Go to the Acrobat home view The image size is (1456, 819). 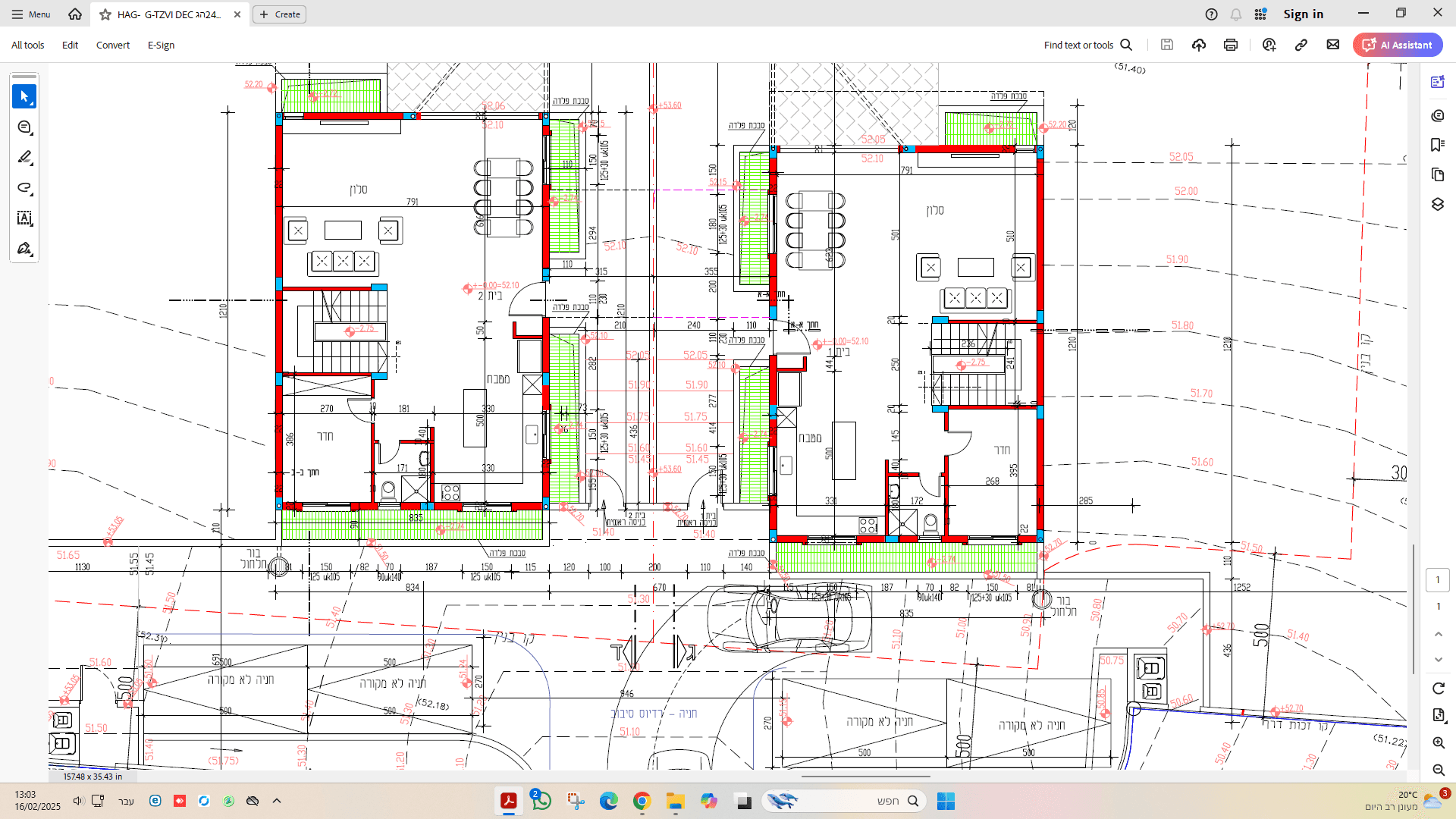[x=74, y=14]
